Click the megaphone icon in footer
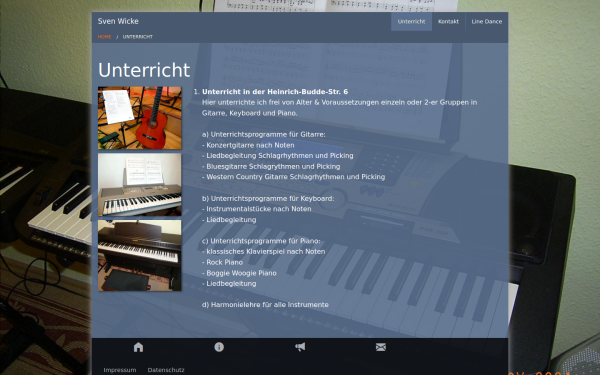Viewport: 600px width, 375px height. click(300, 347)
